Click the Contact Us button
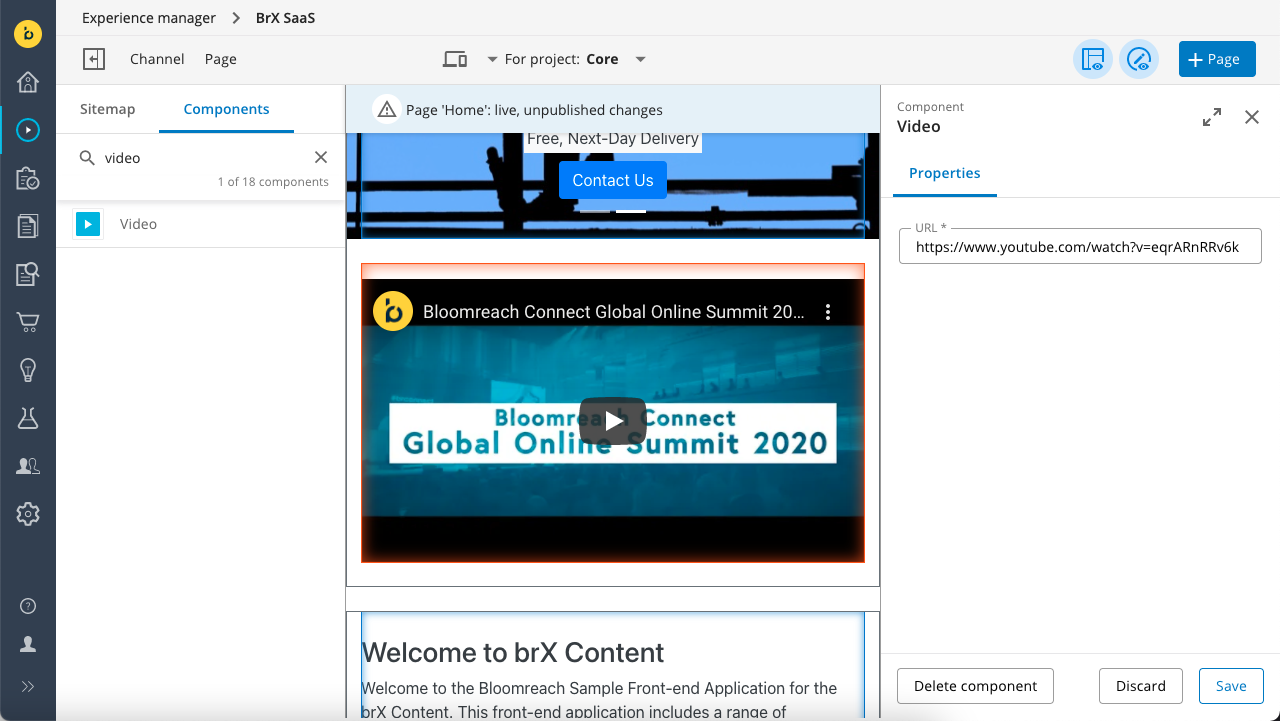1280x721 pixels. [x=613, y=180]
